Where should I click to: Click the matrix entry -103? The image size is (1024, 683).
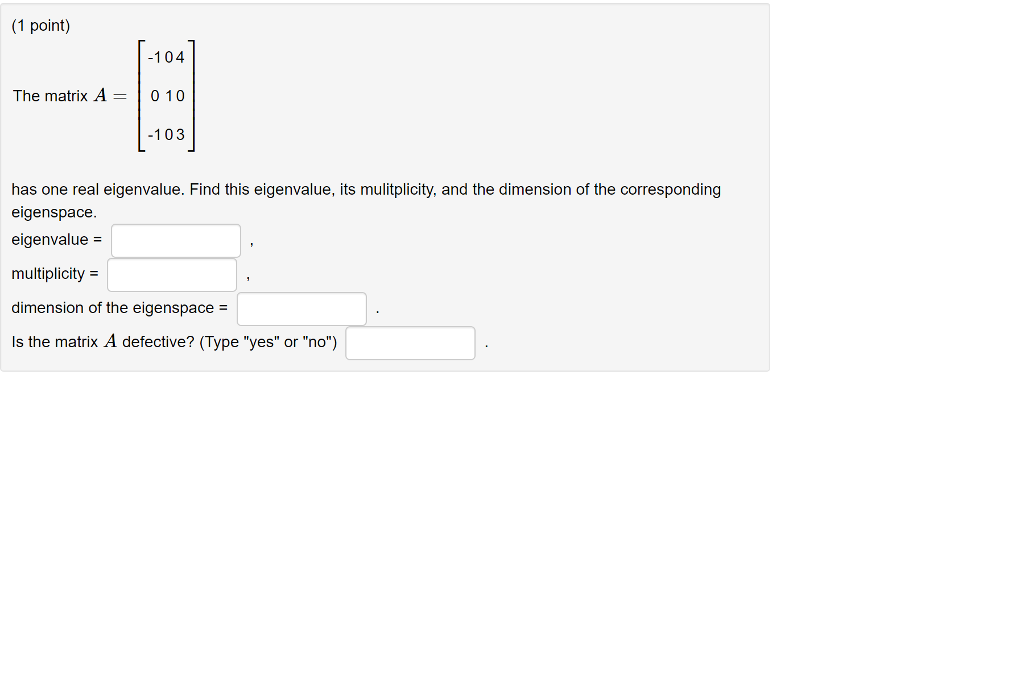point(165,134)
